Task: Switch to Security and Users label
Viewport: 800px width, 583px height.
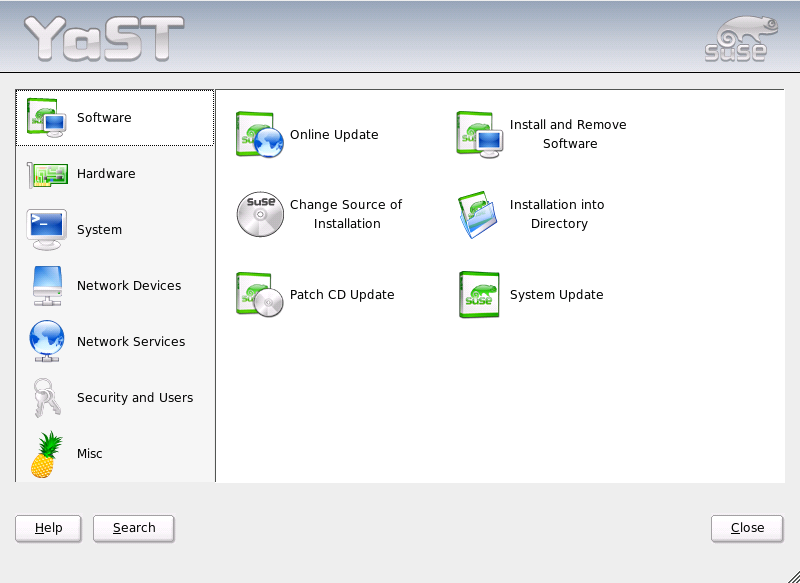Action: (135, 397)
